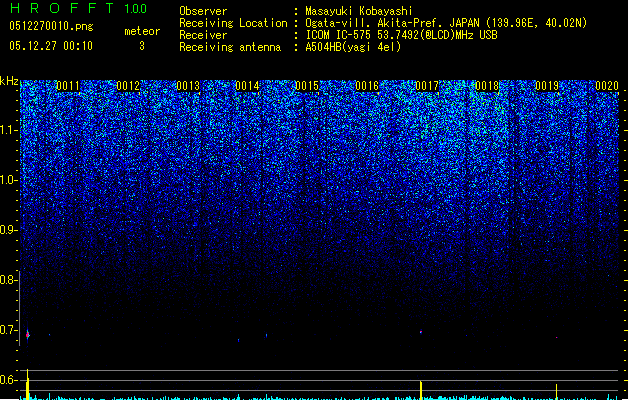This screenshot has height=400, width=629.
Task: Click the yellow intensity spike under 0019
Action: click(x=556, y=392)
